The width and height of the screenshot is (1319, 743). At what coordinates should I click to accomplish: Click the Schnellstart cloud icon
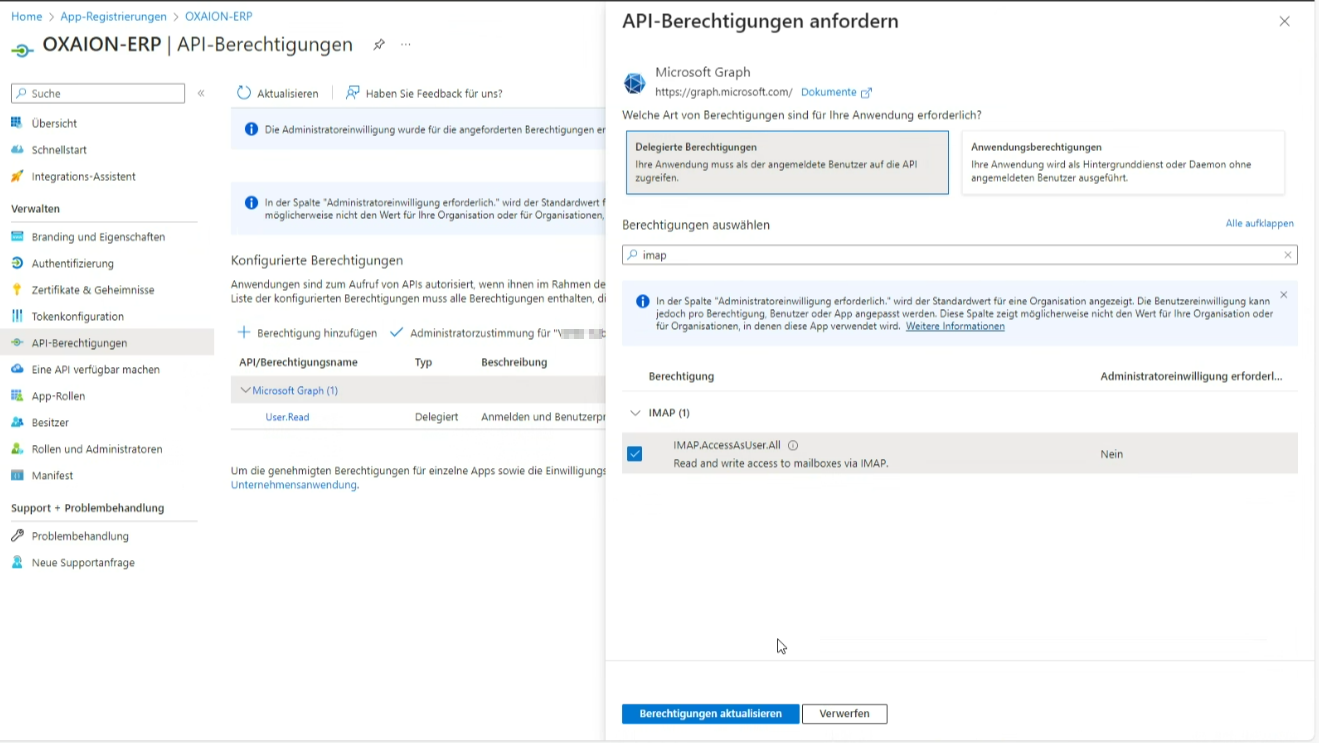coord(17,150)
